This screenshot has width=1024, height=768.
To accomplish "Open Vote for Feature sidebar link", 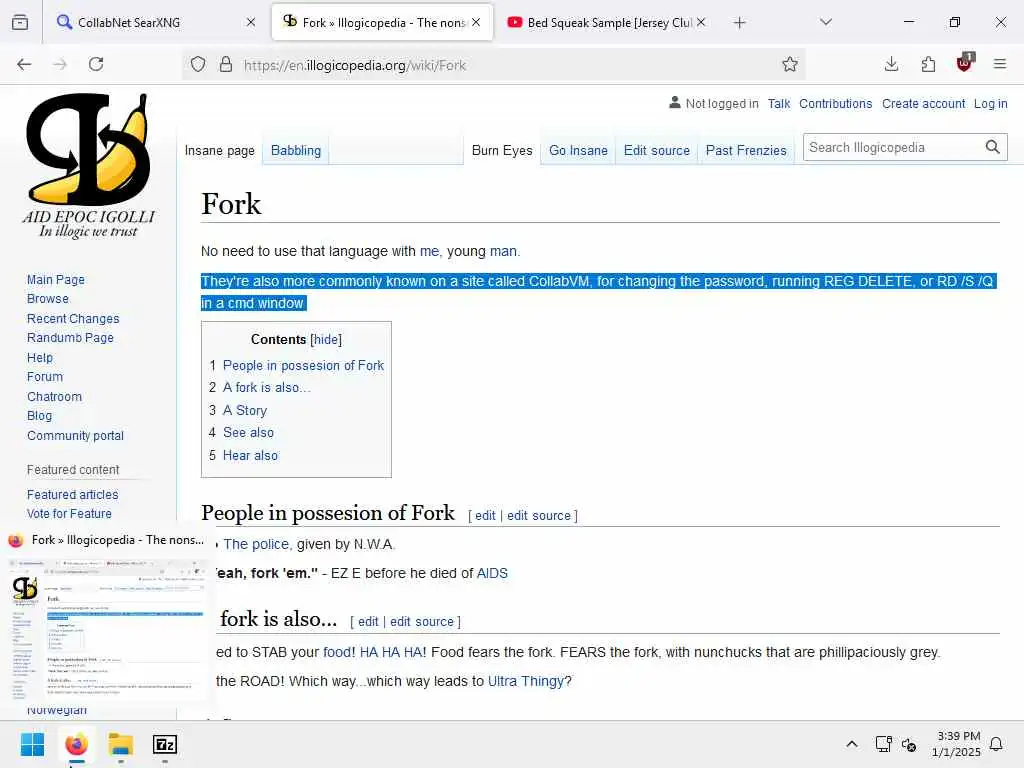I will click(69, 513).
